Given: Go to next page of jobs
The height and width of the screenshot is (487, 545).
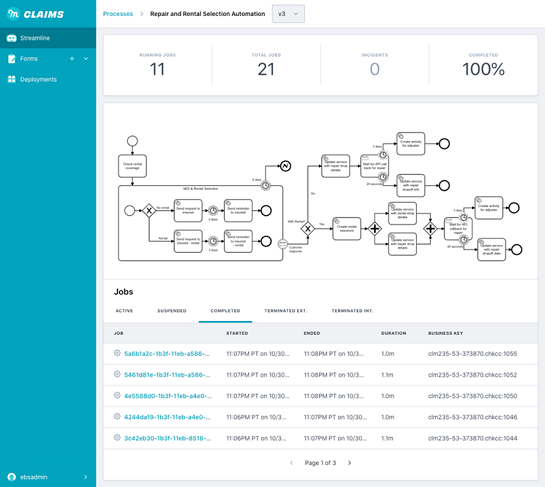Looking at the screenshot, I should 350,463.
